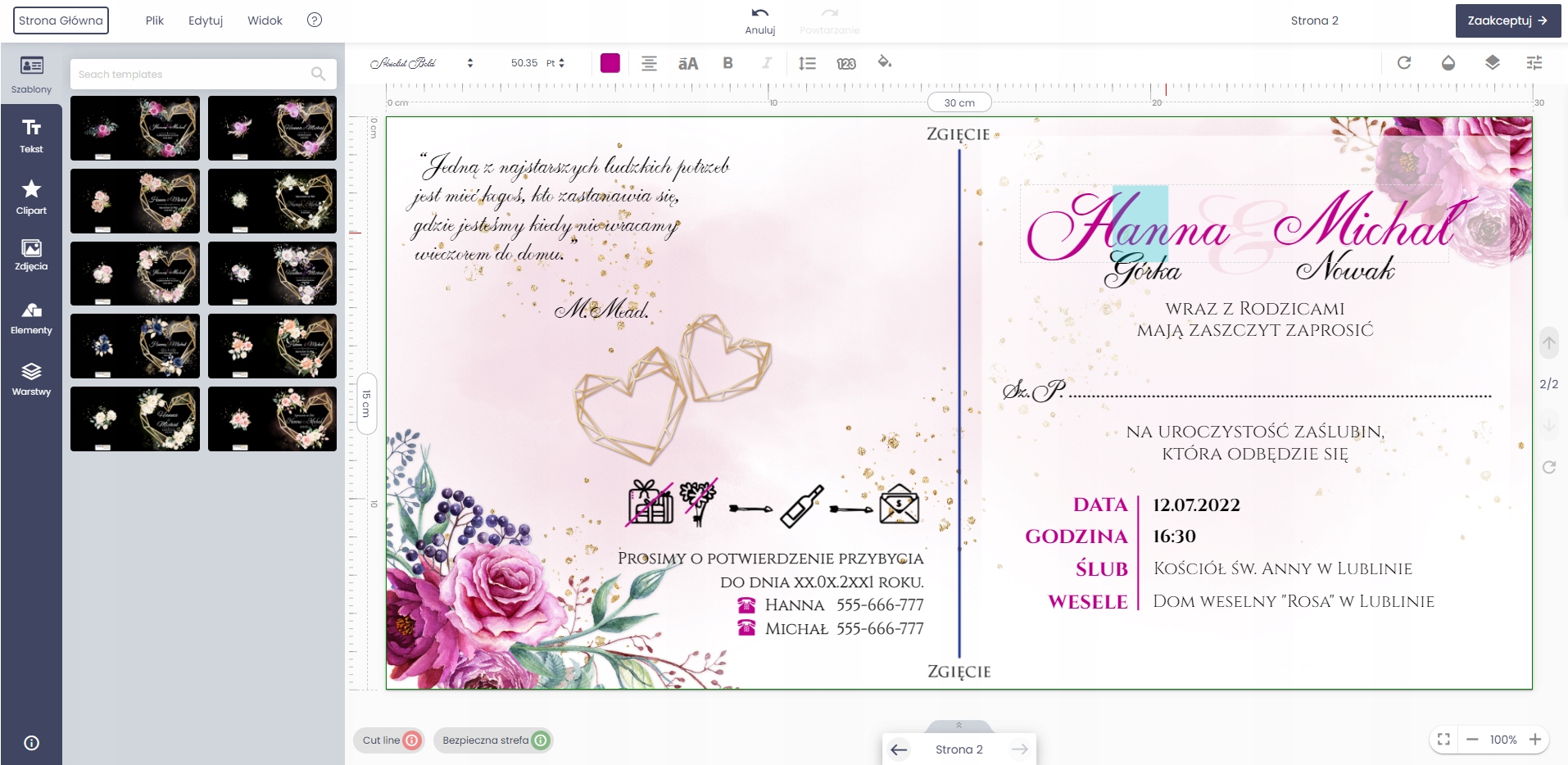
Task: Open the Warstwy layers panel
Action: pos(31,379)
